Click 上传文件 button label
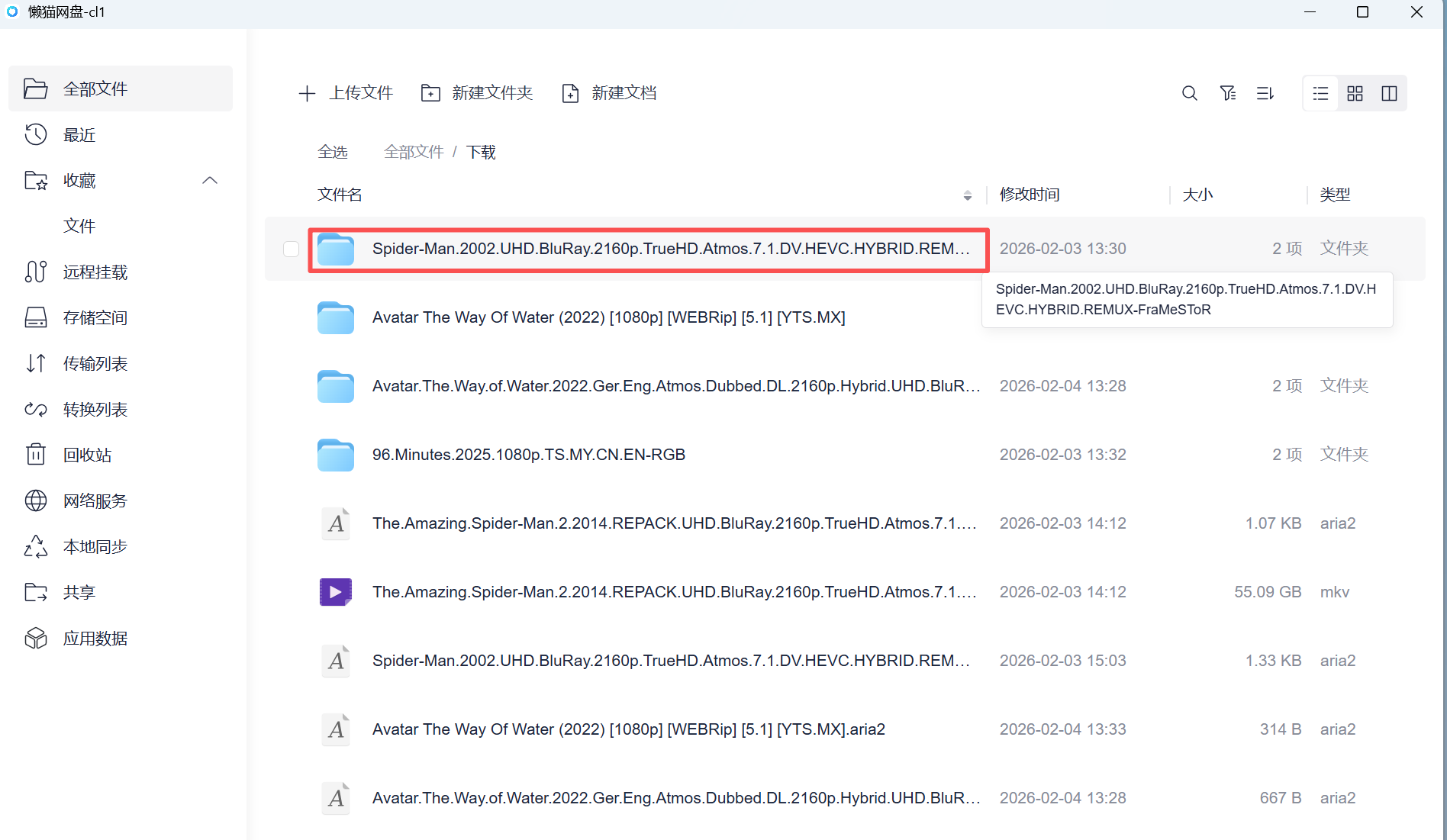Screen dimensions: 1447x840 click(x=361, y=93)
